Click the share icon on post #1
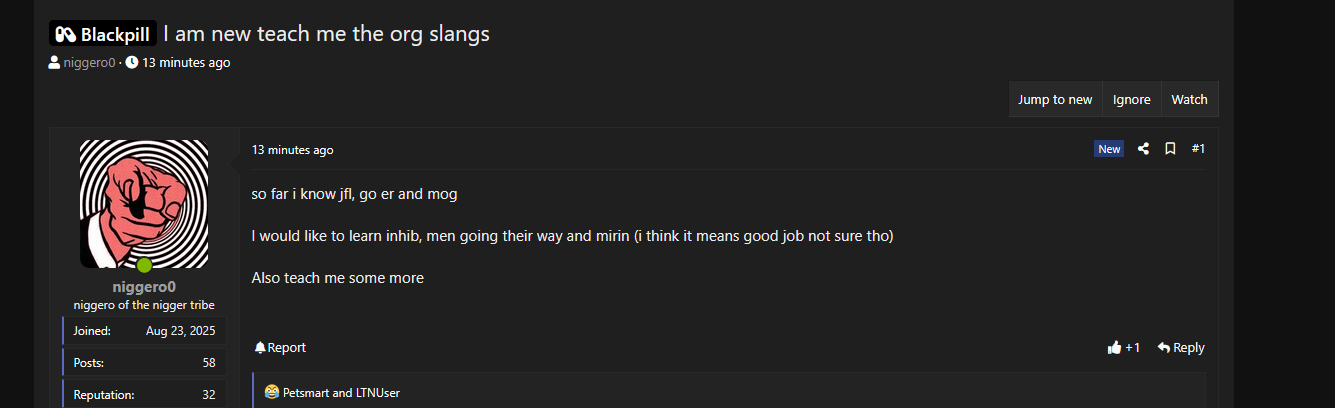 point(1143,149)
